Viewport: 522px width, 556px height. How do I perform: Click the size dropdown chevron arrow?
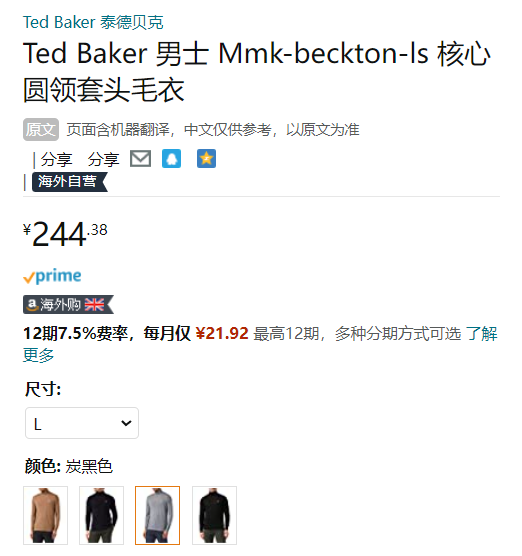tap(126, 423)
